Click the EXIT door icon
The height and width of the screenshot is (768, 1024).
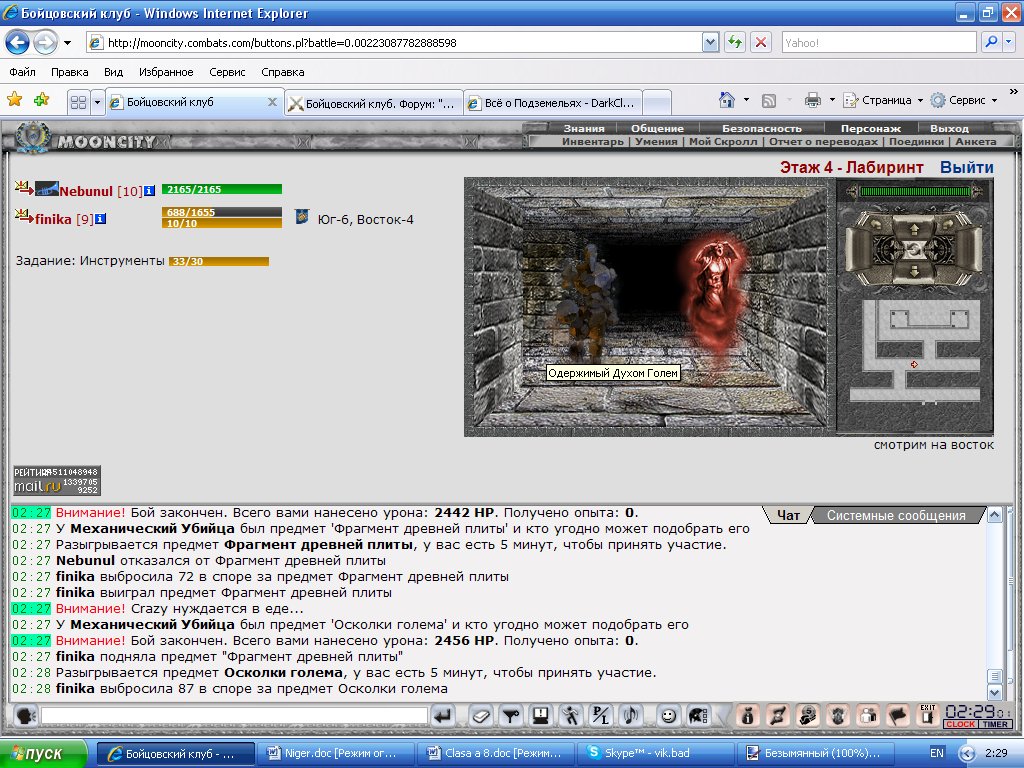coord(927,716)
